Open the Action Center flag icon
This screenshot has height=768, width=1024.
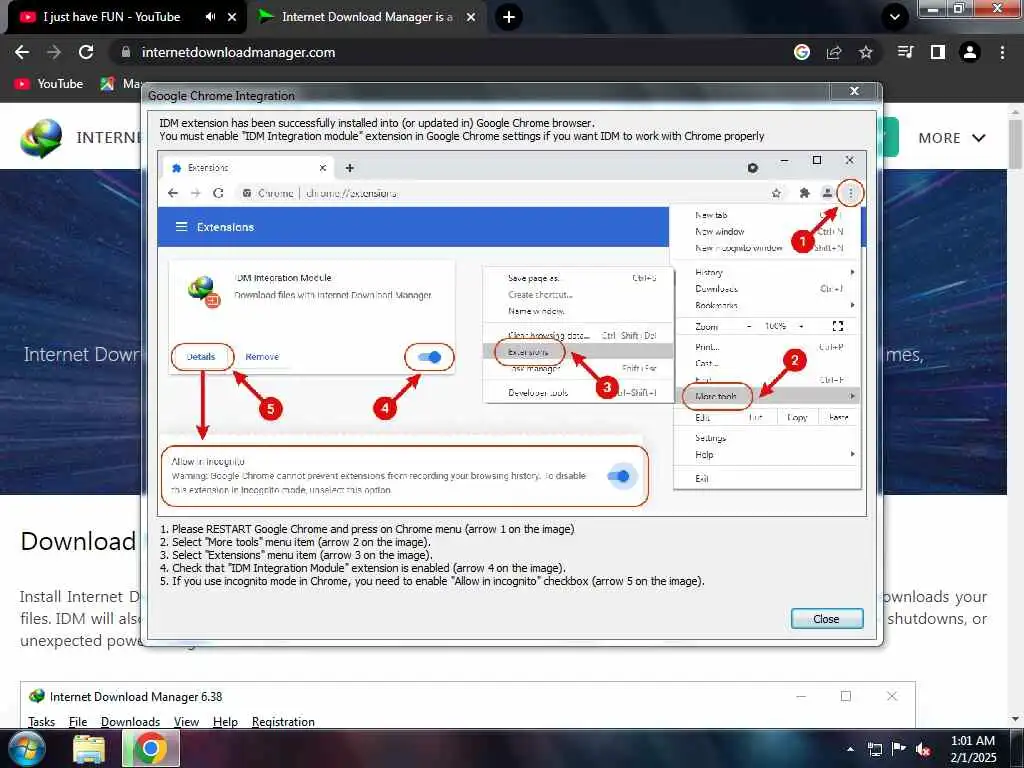point(899,750)
